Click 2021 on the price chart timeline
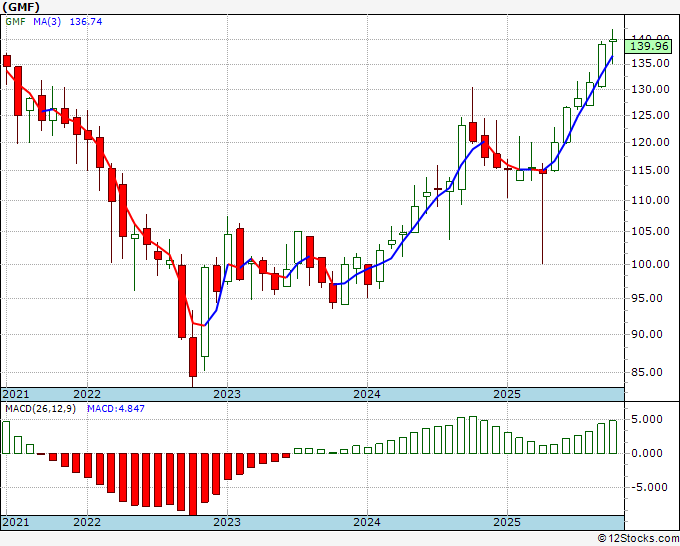680x546 pixels. [16, 394]
